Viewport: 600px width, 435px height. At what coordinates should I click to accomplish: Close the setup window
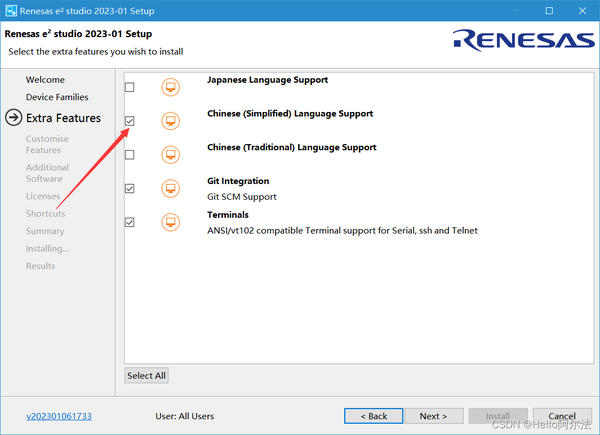point(582,11)
